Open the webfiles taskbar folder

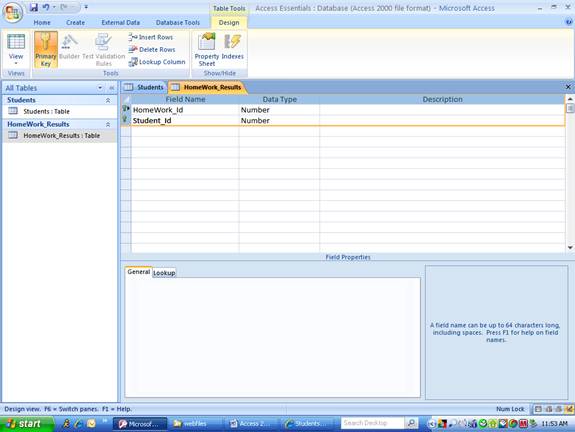click(x=195, y=424)
